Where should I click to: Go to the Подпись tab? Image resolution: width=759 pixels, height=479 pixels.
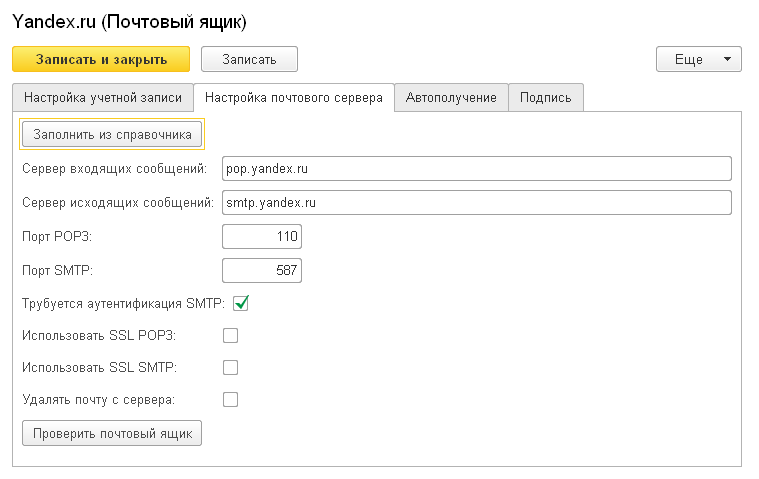546,98
